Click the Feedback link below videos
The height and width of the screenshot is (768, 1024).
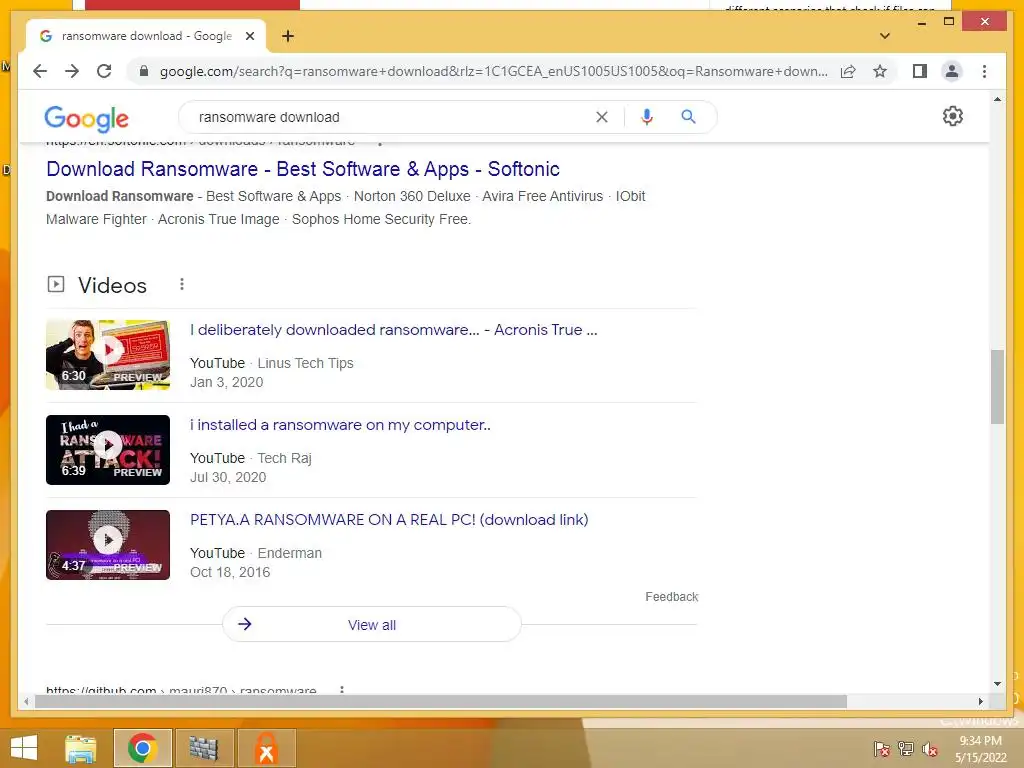(671, 597)
